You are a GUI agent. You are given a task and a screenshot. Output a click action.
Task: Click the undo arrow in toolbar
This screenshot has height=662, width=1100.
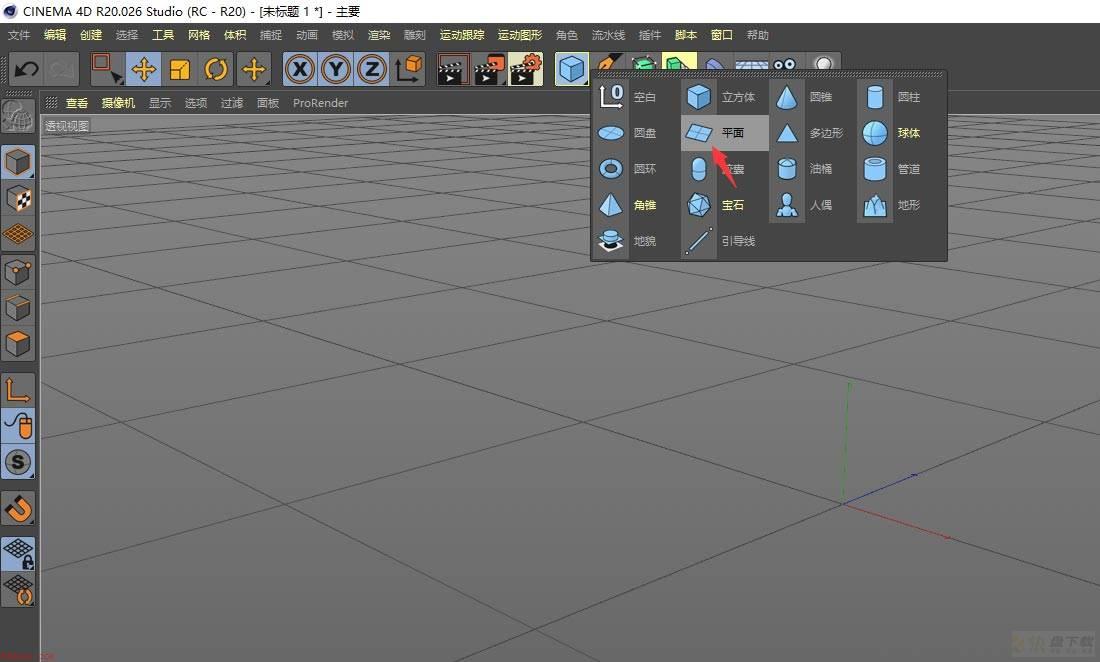tap(27, 69)
